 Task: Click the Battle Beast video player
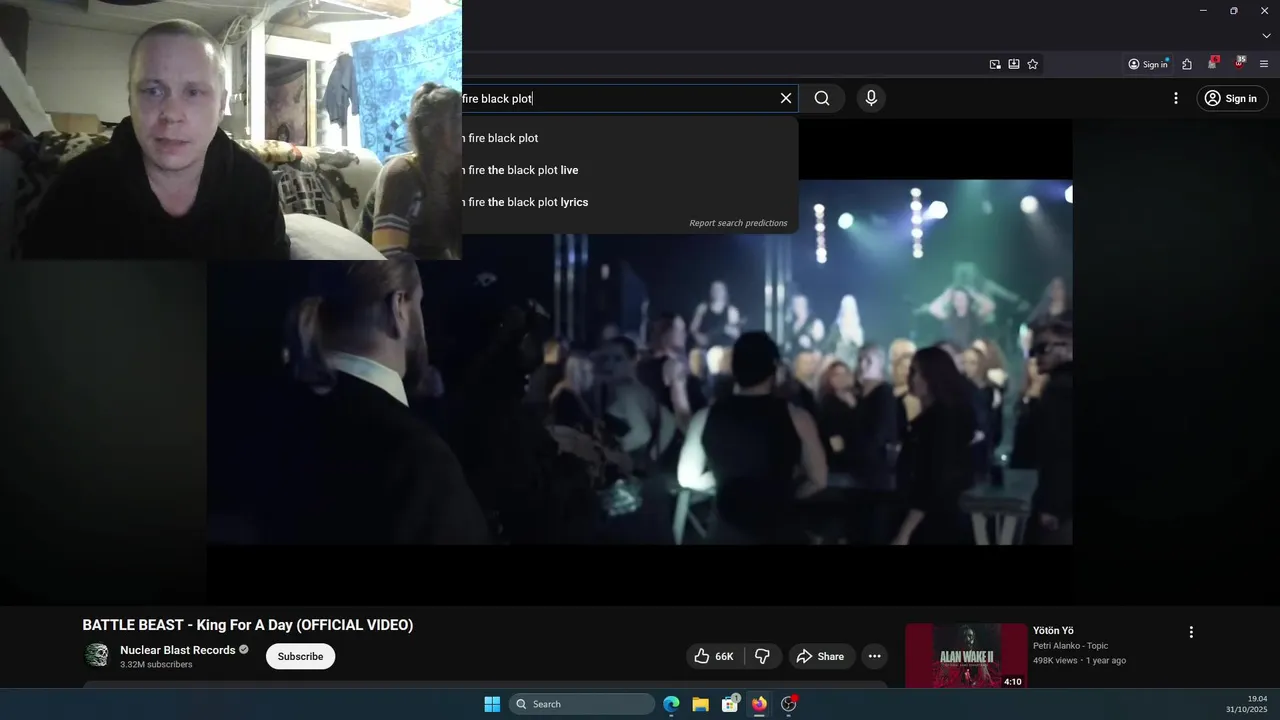click(640, 362)
